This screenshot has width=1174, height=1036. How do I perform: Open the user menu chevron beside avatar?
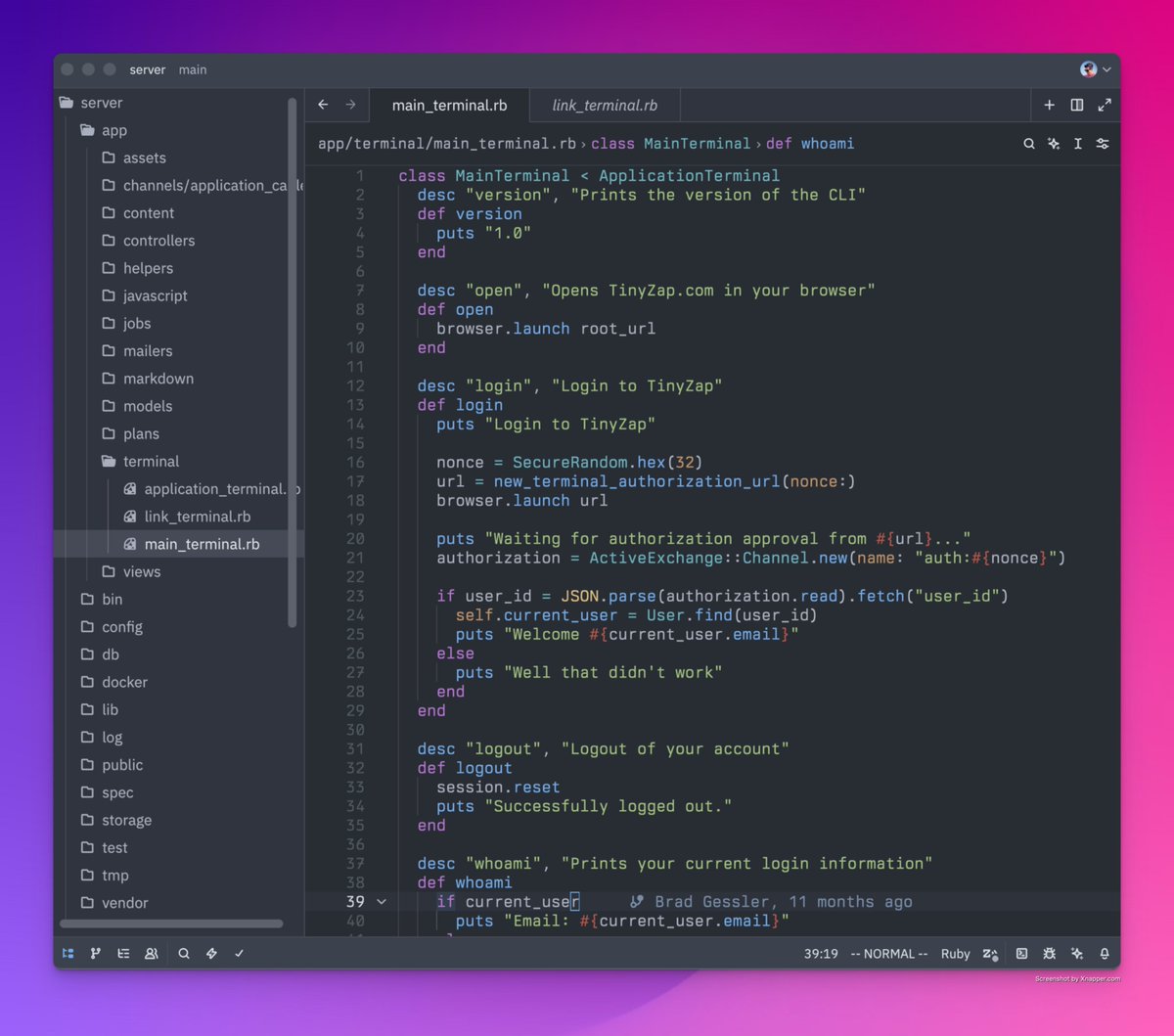[x=1106, y=69]
